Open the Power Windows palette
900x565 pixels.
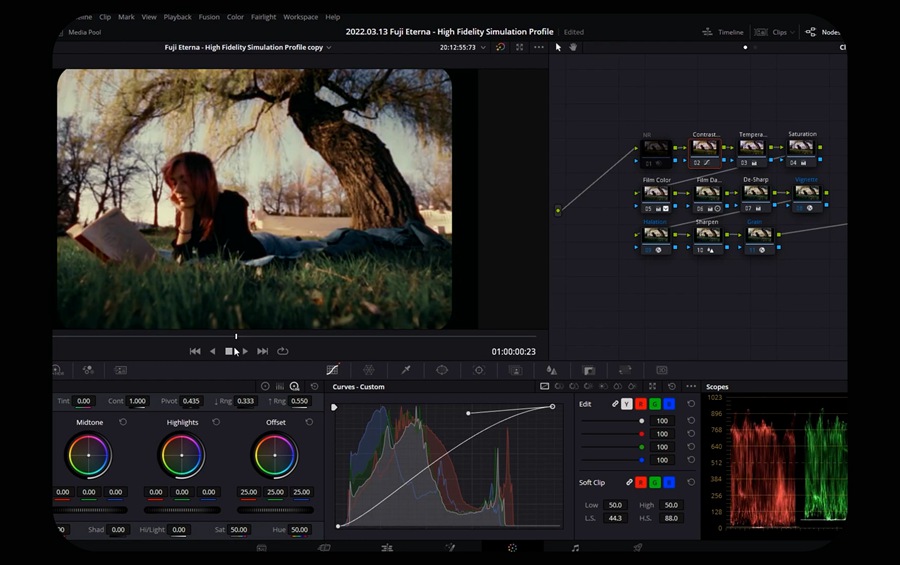pos(442,370)
